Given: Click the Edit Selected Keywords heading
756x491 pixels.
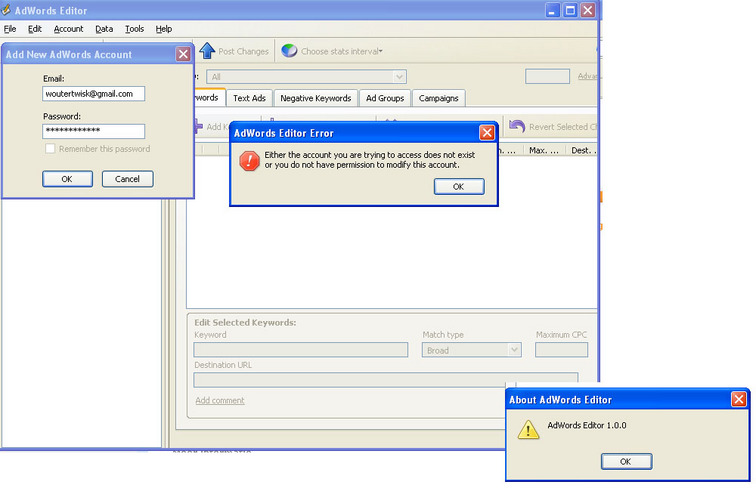Looking at the screenshot, I should tap(245, 322).
